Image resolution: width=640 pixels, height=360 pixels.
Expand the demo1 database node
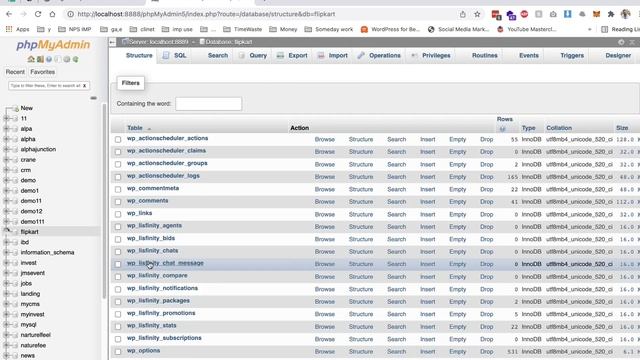(x=6, y=191)
